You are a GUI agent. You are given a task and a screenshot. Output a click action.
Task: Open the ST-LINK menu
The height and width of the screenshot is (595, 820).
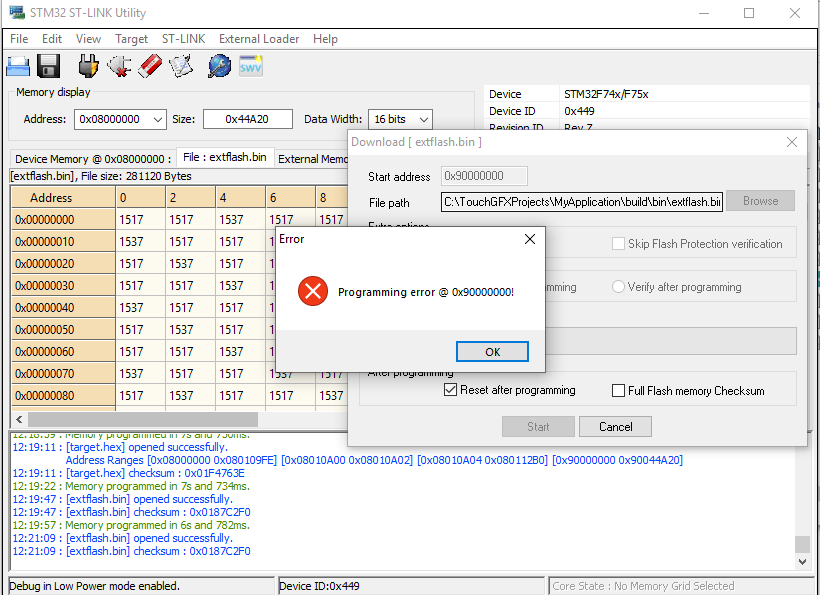(x=183, y=39)
